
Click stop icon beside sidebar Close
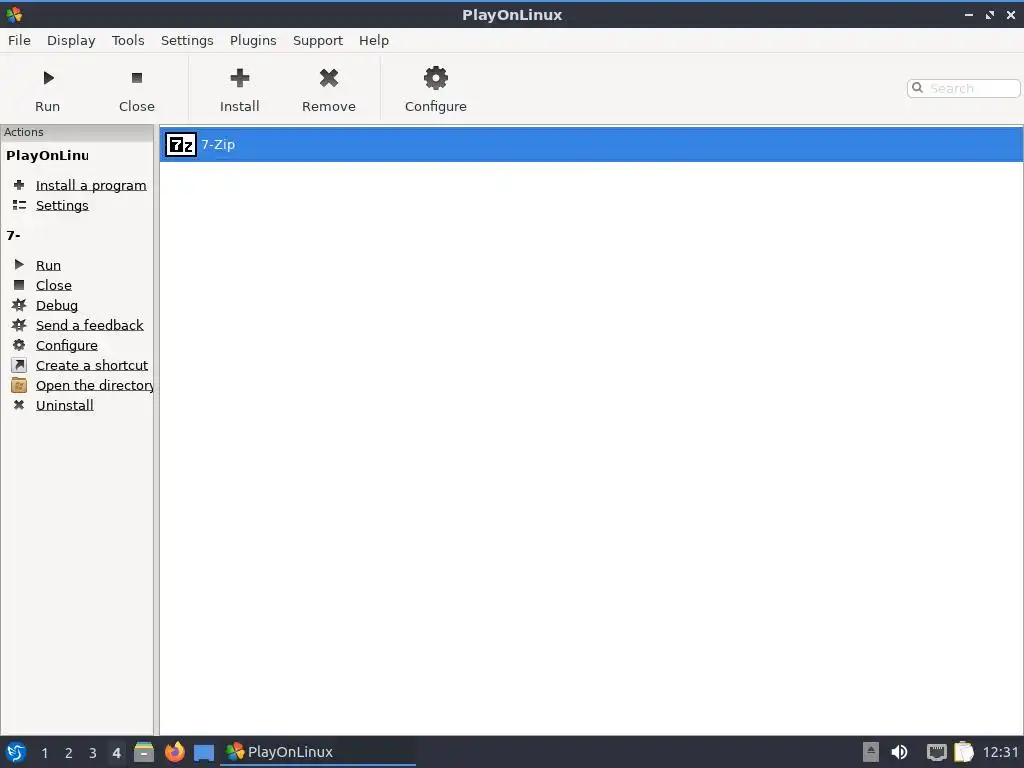[x=19, y=285]
